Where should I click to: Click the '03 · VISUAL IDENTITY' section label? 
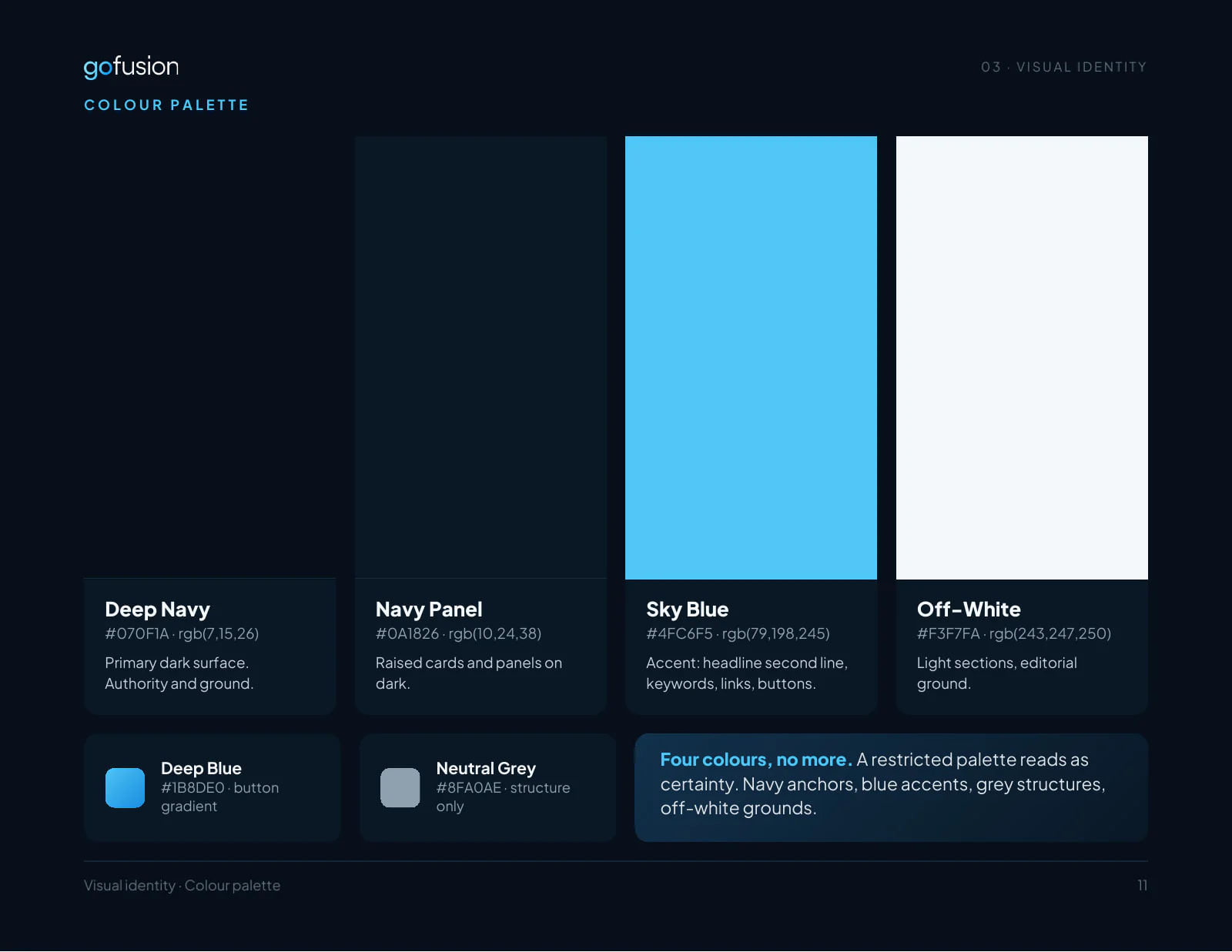pos(1063,67)
